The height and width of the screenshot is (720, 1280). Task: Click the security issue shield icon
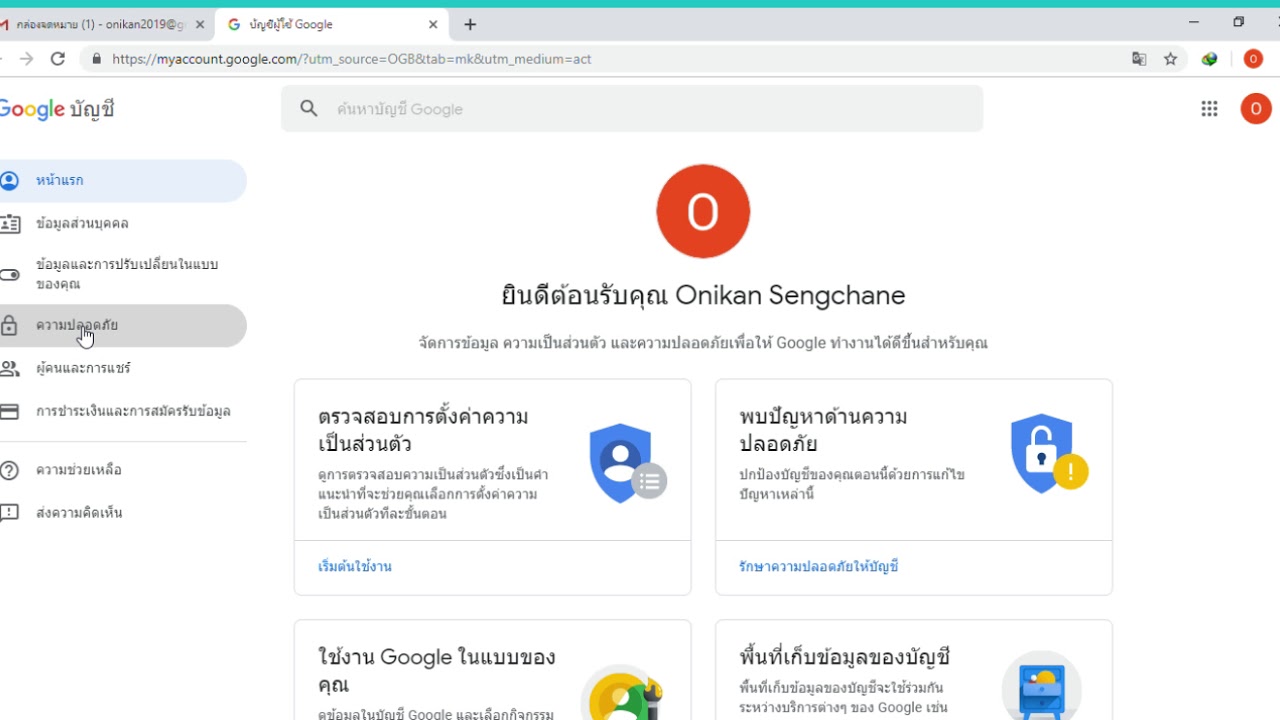coord(1048,453)
